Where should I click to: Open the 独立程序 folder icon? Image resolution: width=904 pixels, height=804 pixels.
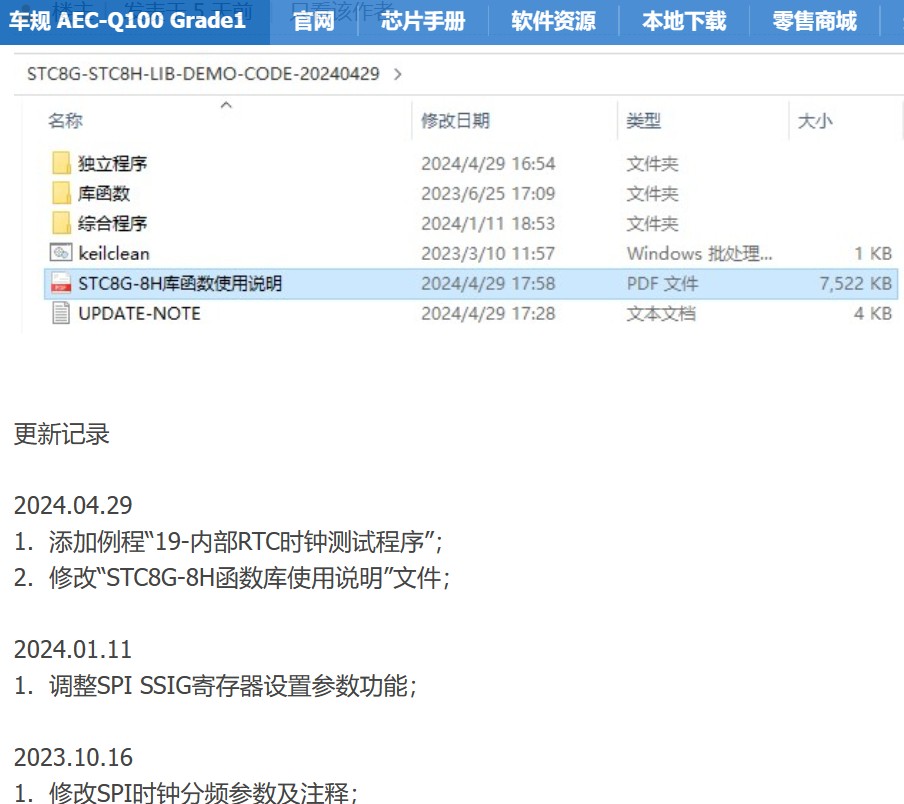[x=61, y=163]
